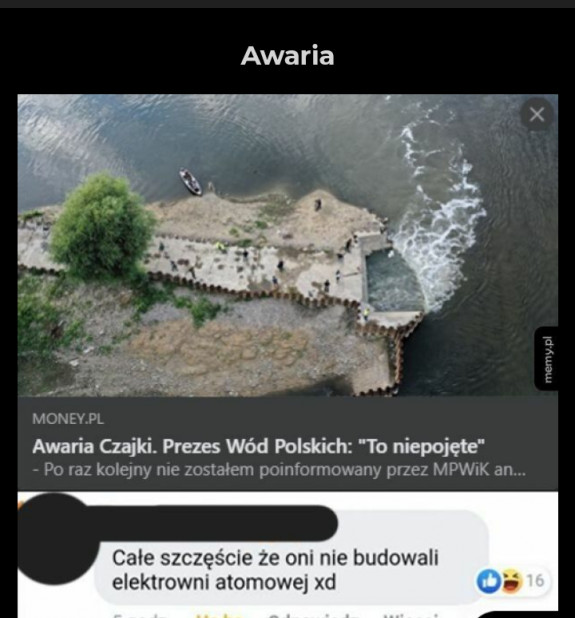The width and height of the screenshot is (575, 618).
Task: Open the redacted commenter profile avatar
Action: pos(57,538)
